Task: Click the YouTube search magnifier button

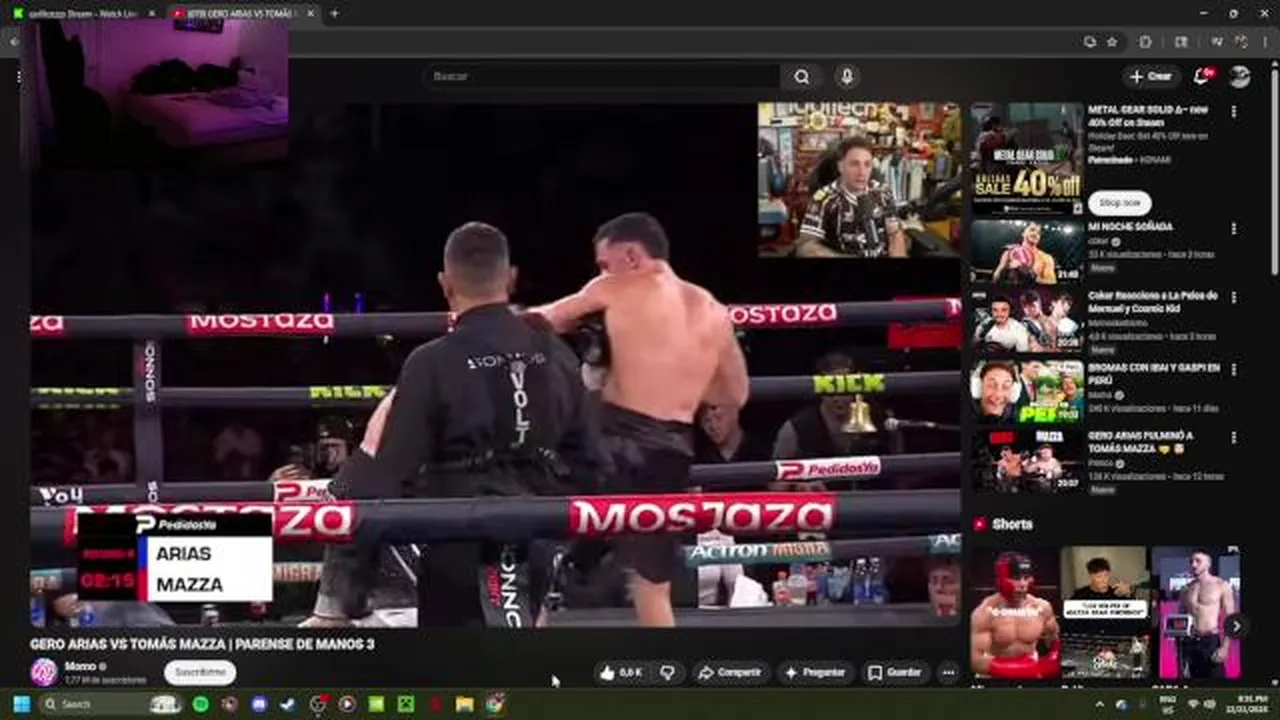Action: [x=802, y=77]
